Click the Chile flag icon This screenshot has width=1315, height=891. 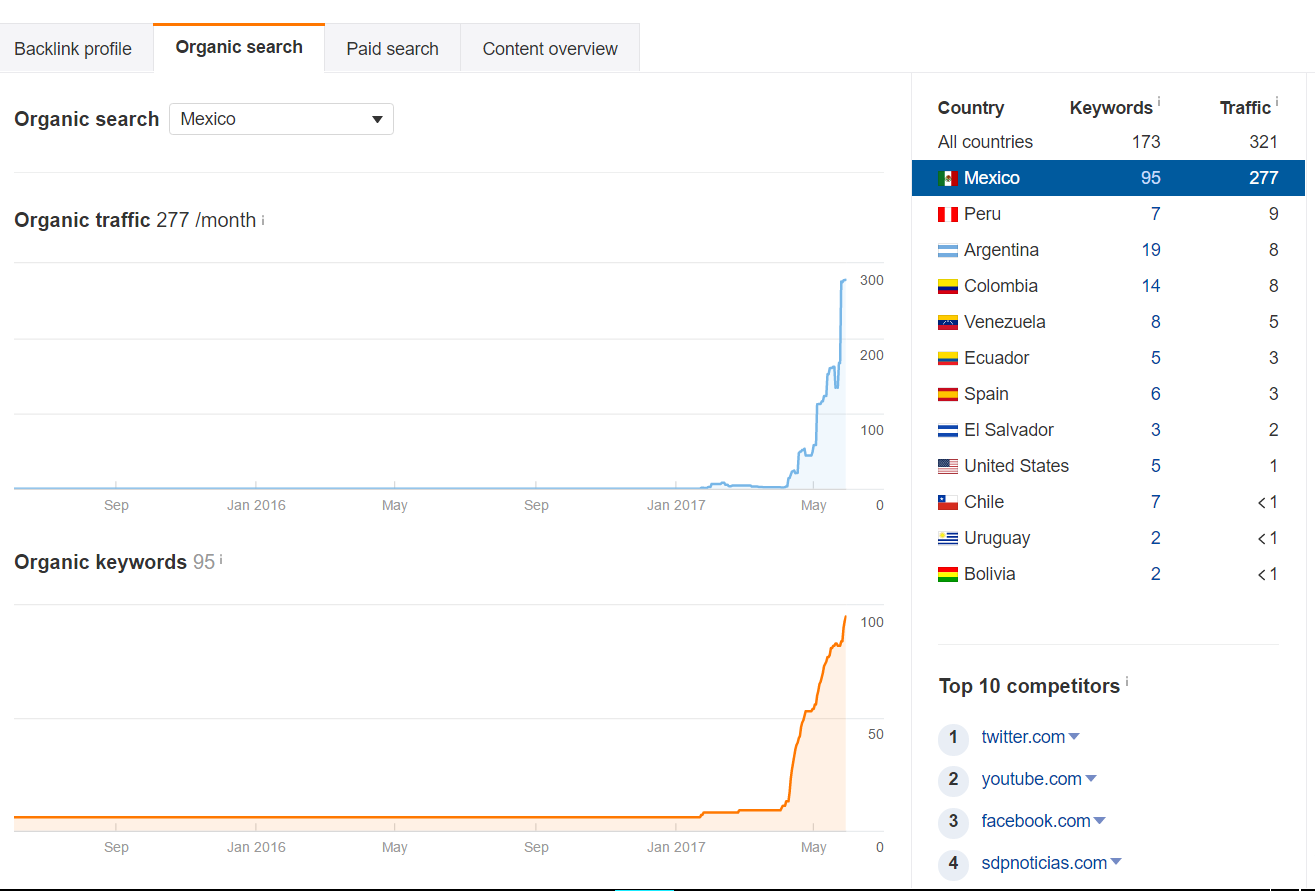point(948,502)
